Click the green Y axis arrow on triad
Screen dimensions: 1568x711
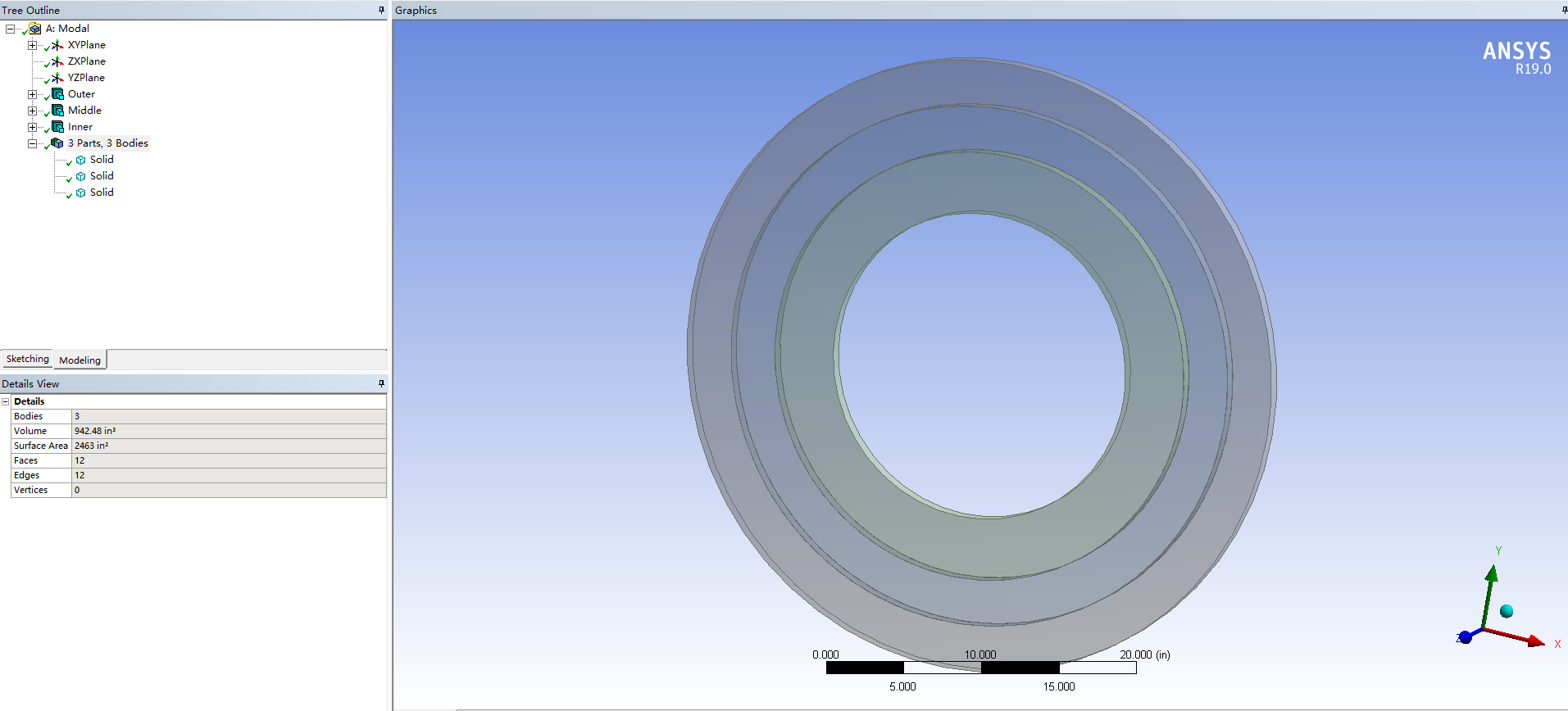pyautogui.click(x=1492, y=573)
